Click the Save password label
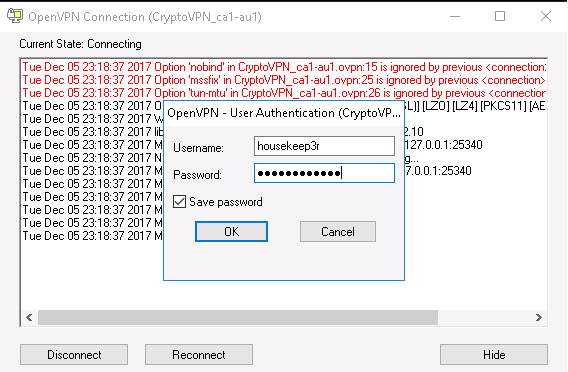The width and height of the screenshot is (568, 372). (226, 202)
